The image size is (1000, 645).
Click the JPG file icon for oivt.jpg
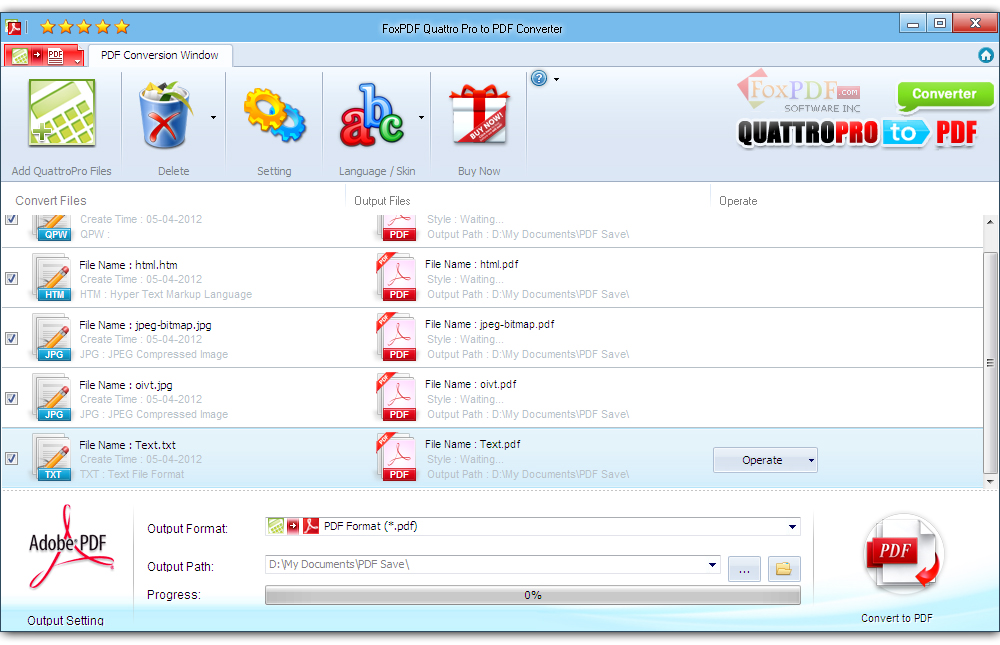(x=52, y=398)
